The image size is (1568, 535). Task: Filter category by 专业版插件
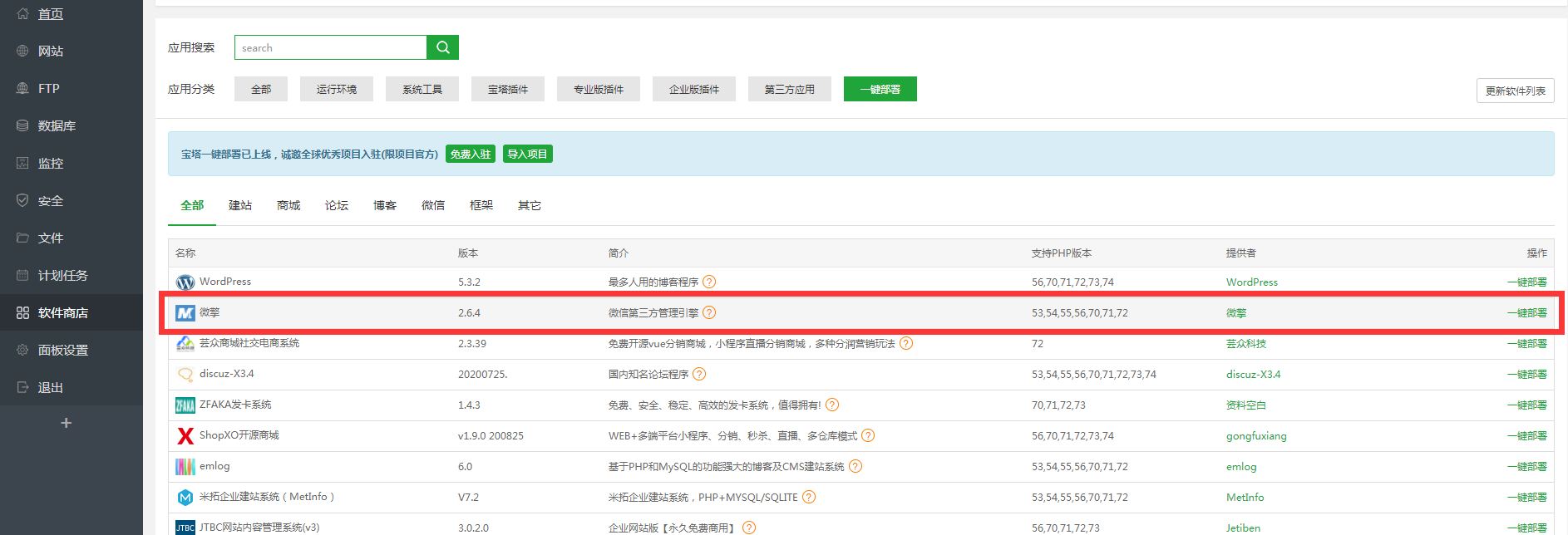pyautogui.click(x=599, y=89)
